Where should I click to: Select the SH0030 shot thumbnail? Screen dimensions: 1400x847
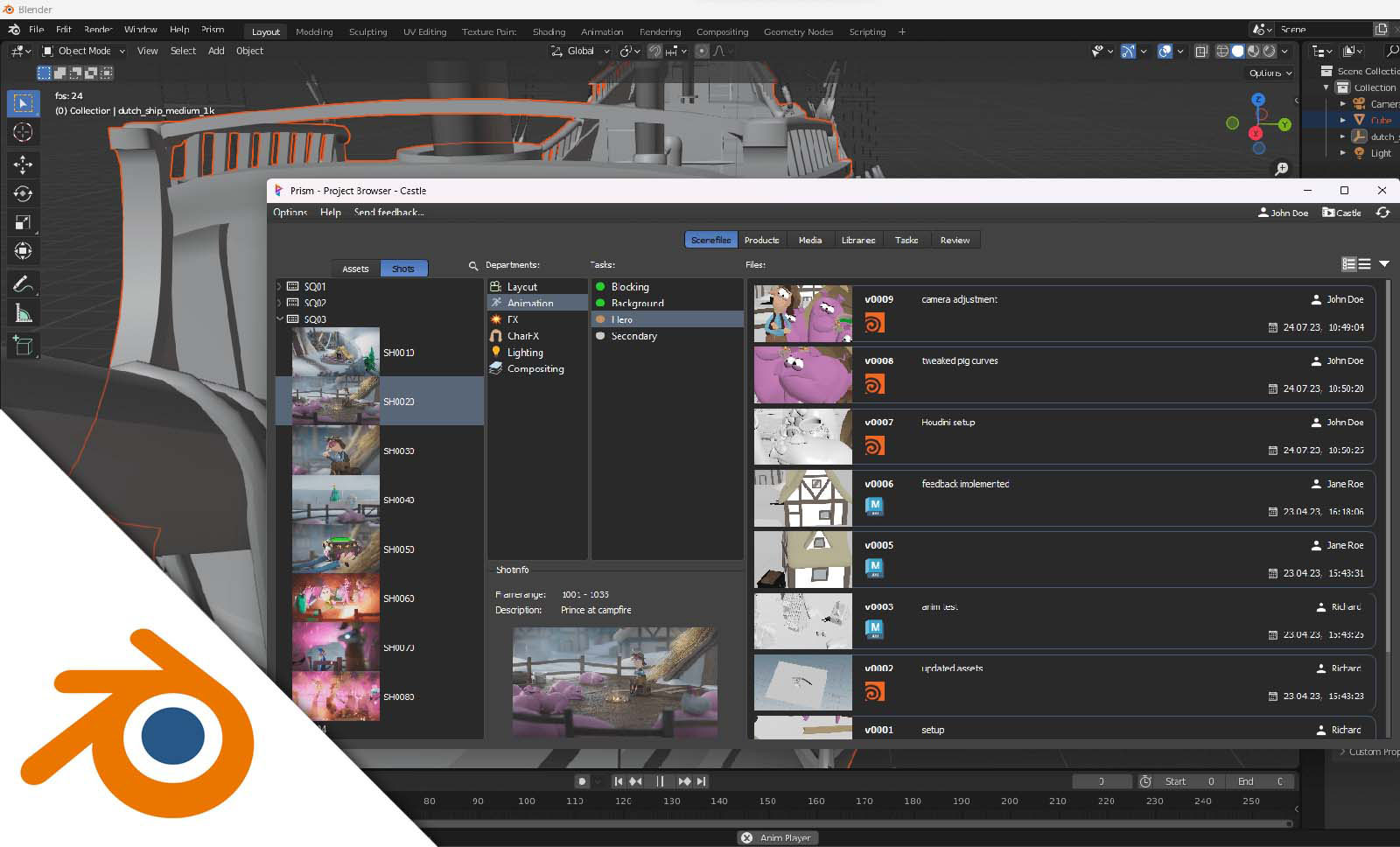pyautogui.click(x=335, y=451)
